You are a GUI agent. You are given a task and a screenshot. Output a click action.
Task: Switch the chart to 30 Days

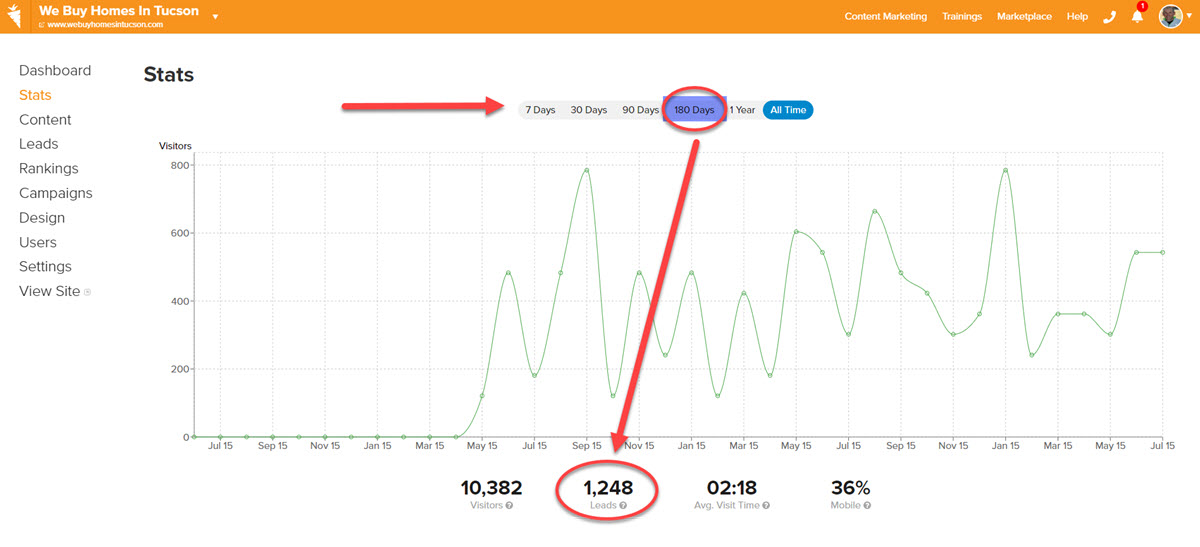[x=588, y=110]
